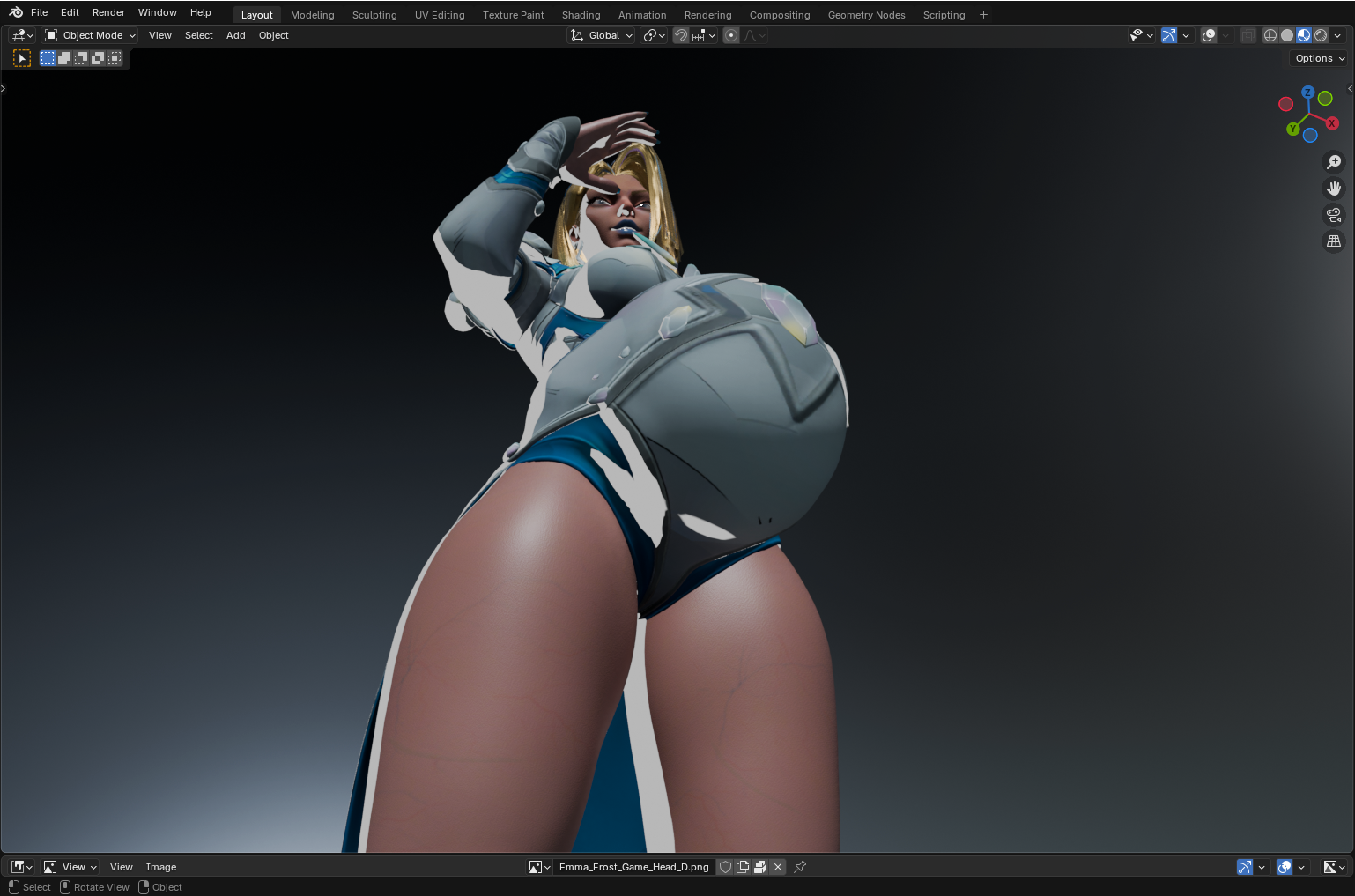Open the Window menu

[158, 12]
